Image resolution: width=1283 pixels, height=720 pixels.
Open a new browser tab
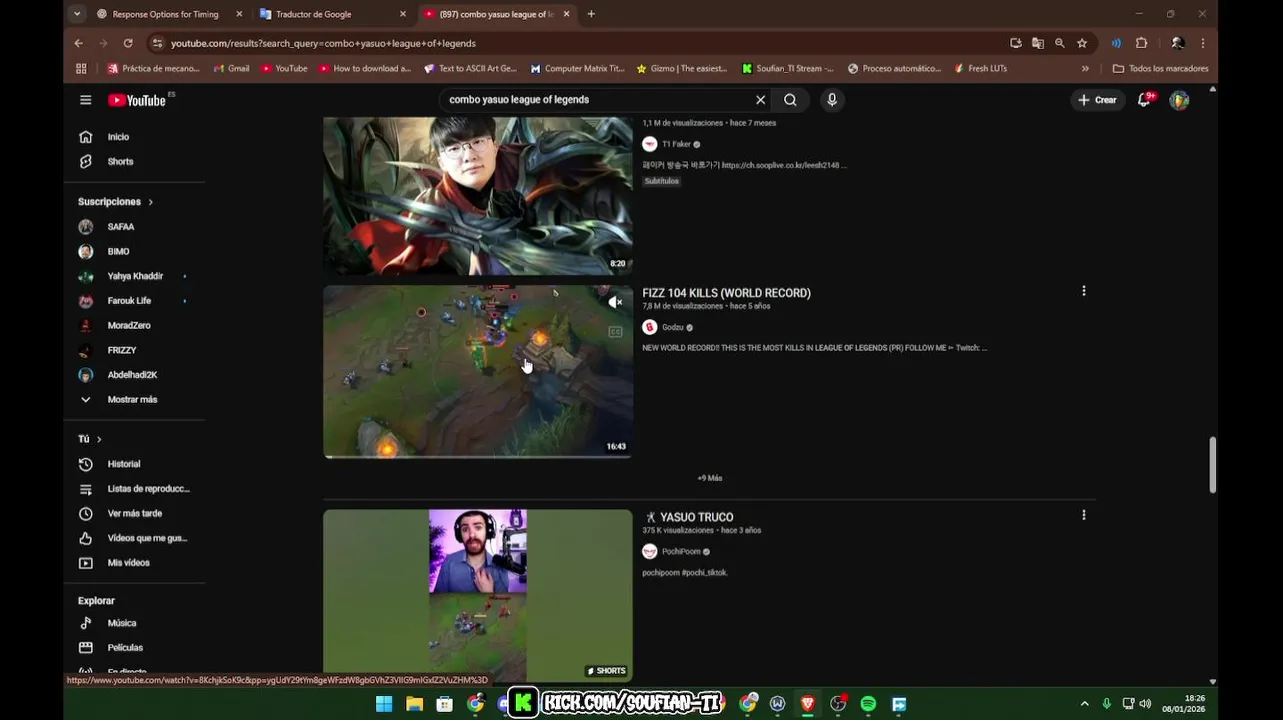pyautogui.click(x=591, y=14)
